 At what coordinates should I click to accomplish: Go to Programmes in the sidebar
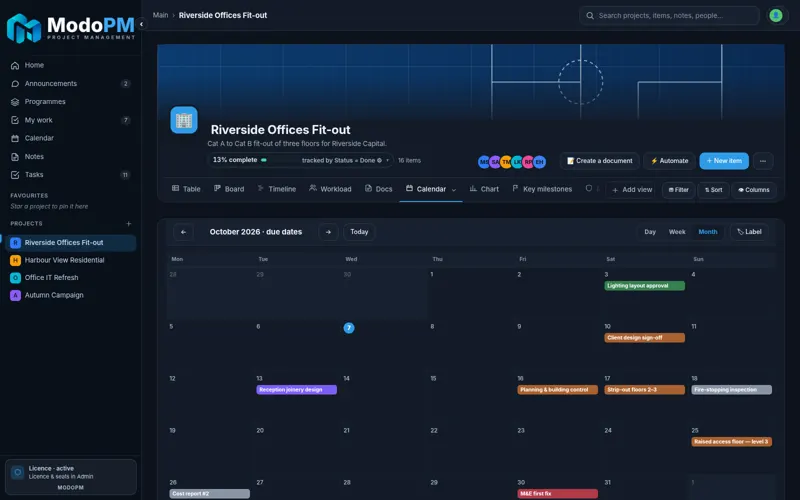pyautogui.click(x=70, y=102)
